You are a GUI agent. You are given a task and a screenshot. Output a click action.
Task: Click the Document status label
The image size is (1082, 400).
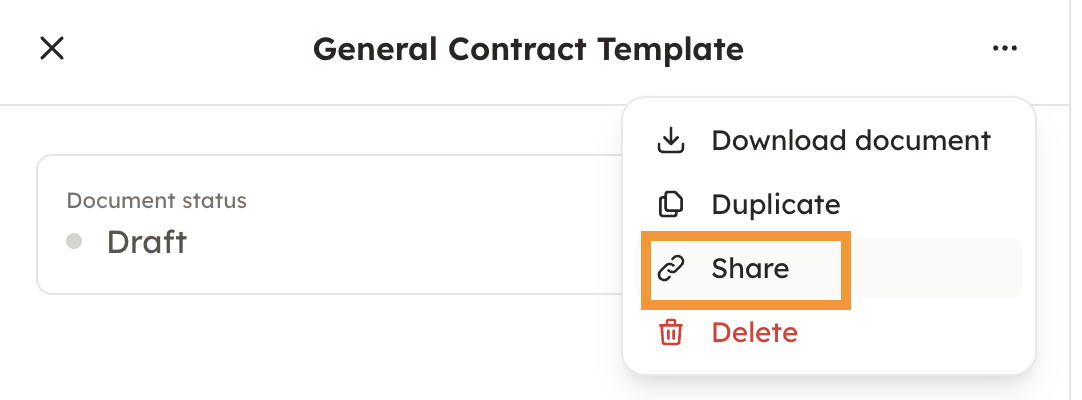(x=156, y=200)
